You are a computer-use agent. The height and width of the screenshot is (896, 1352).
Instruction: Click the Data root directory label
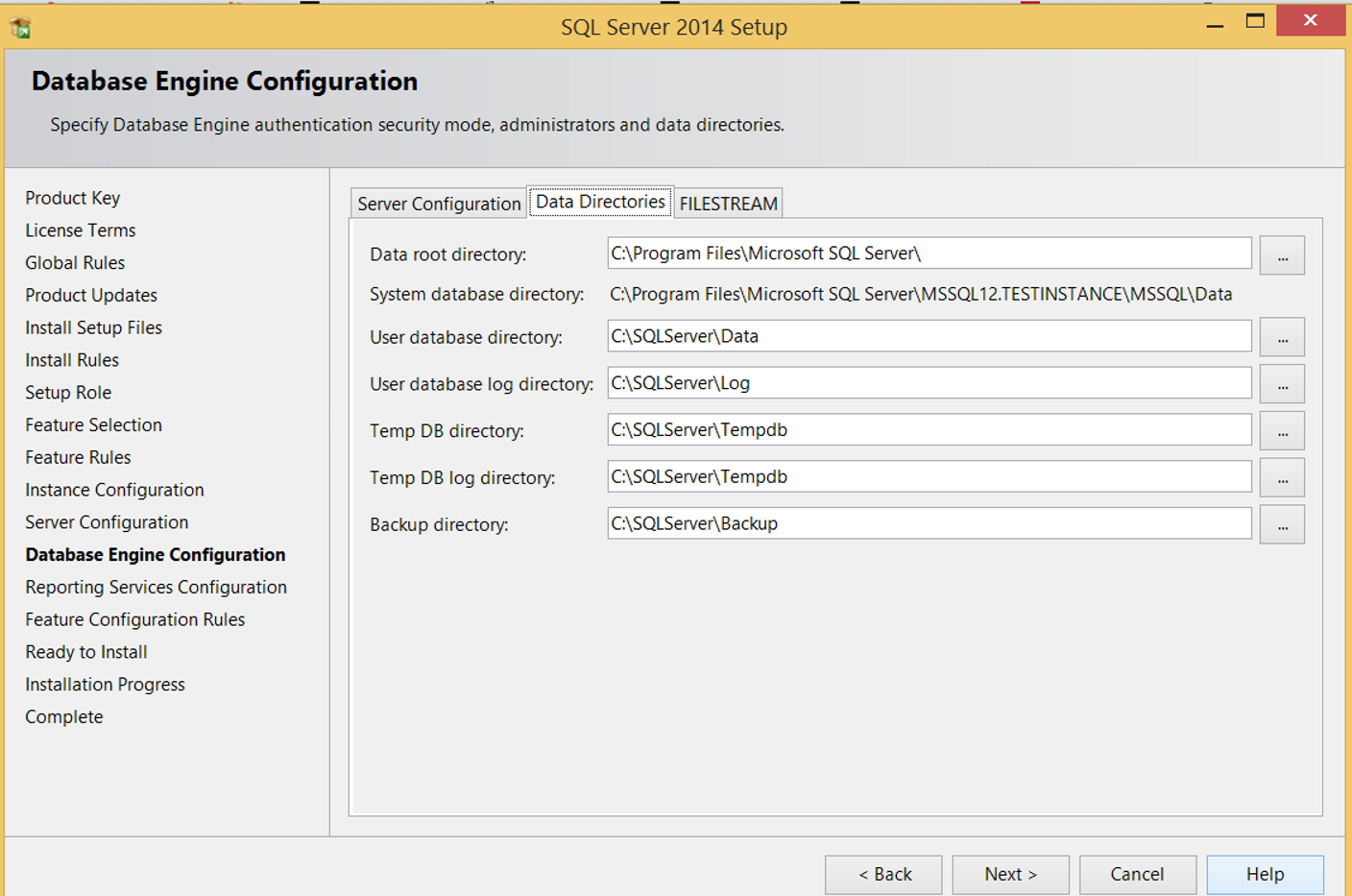[448, 254]
